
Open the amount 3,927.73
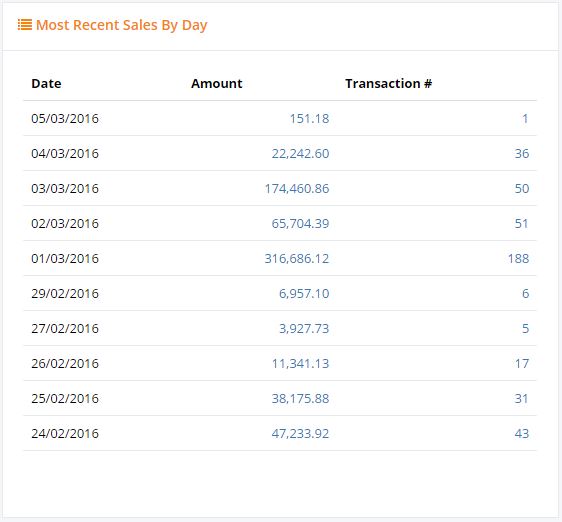pyautogui.click(x=304, y=328)
